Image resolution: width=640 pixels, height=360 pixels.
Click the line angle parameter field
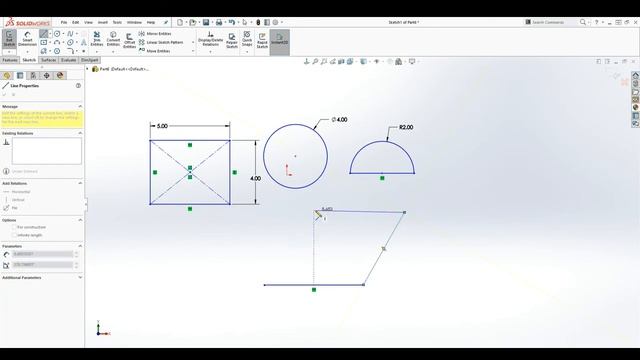click(42, 264)
